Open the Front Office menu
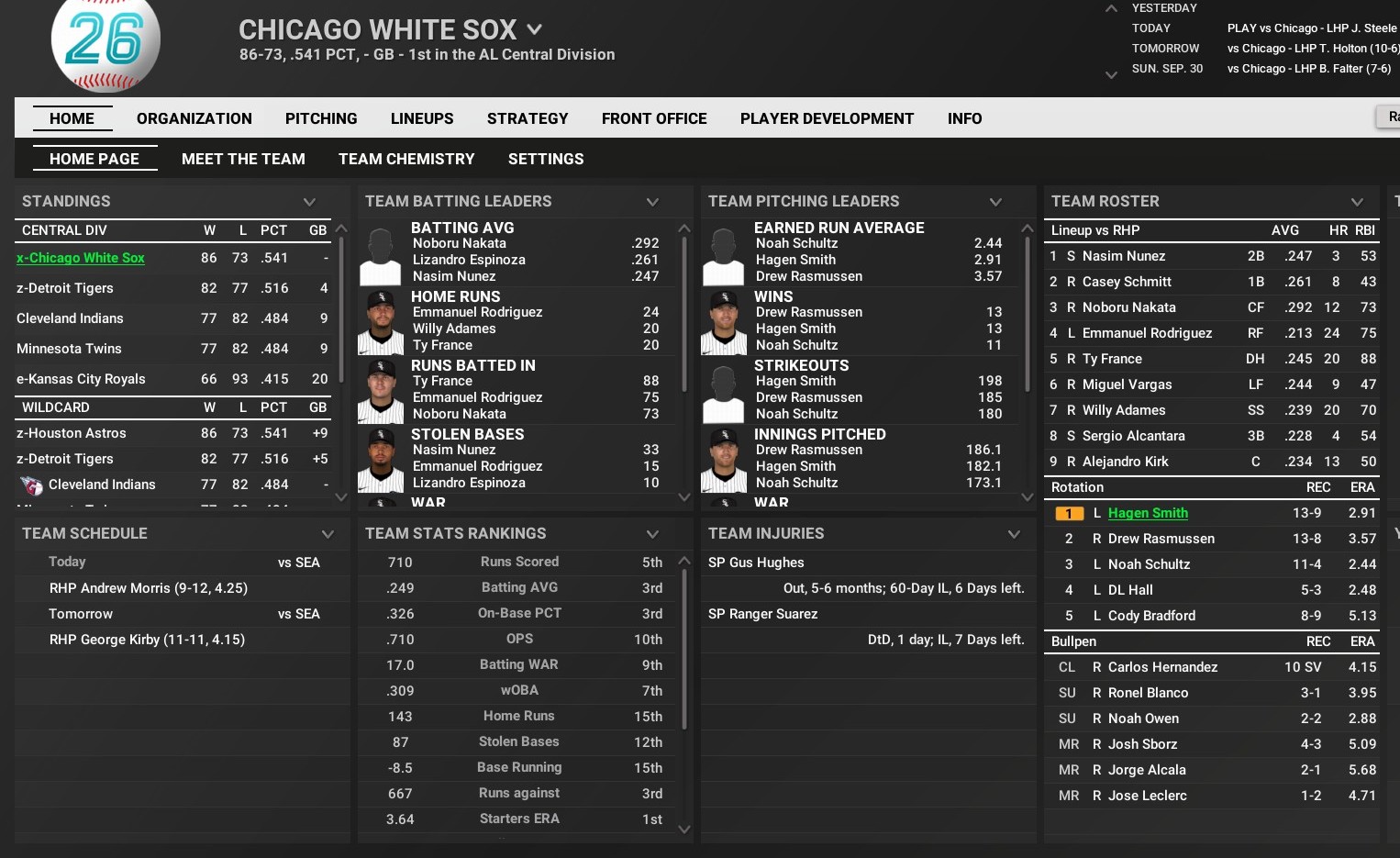The width and height of the screenshot is (1400, 858). tap(654, 118)
